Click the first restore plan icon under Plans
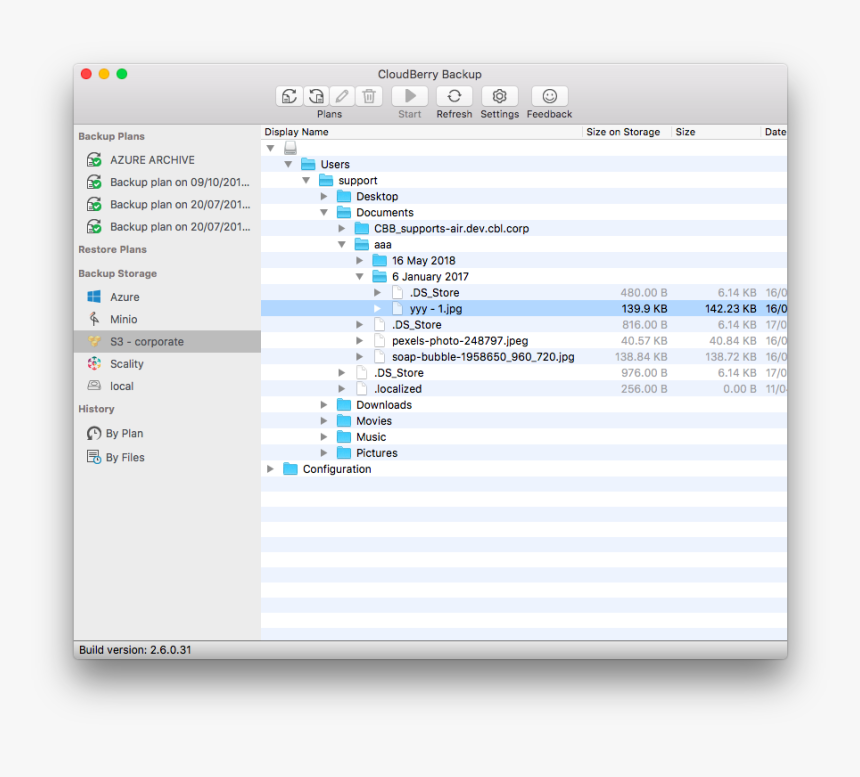 pyautogui.click(x=315, y=95)
